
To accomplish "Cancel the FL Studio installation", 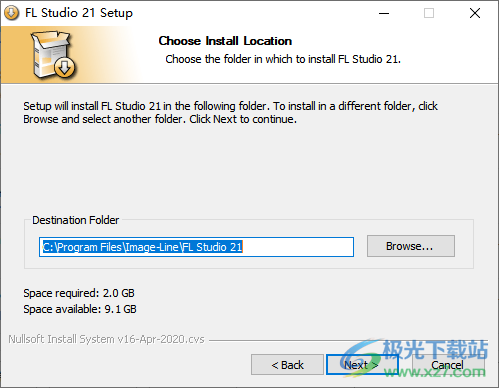I will pos(447,365).
